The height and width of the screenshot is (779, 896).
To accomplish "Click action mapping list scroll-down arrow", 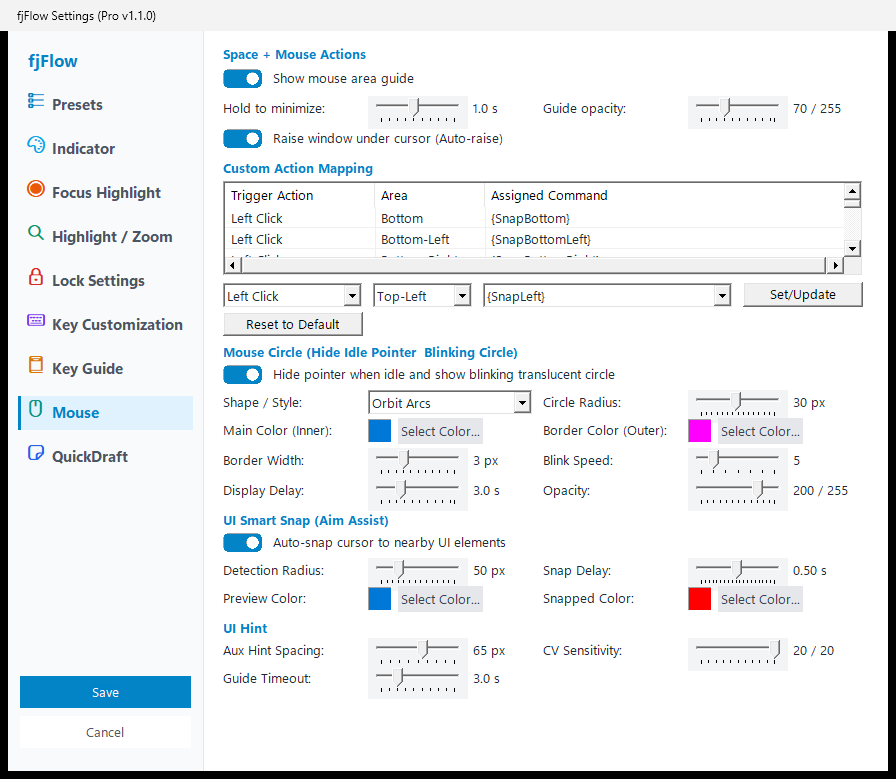I will (852, 248).
